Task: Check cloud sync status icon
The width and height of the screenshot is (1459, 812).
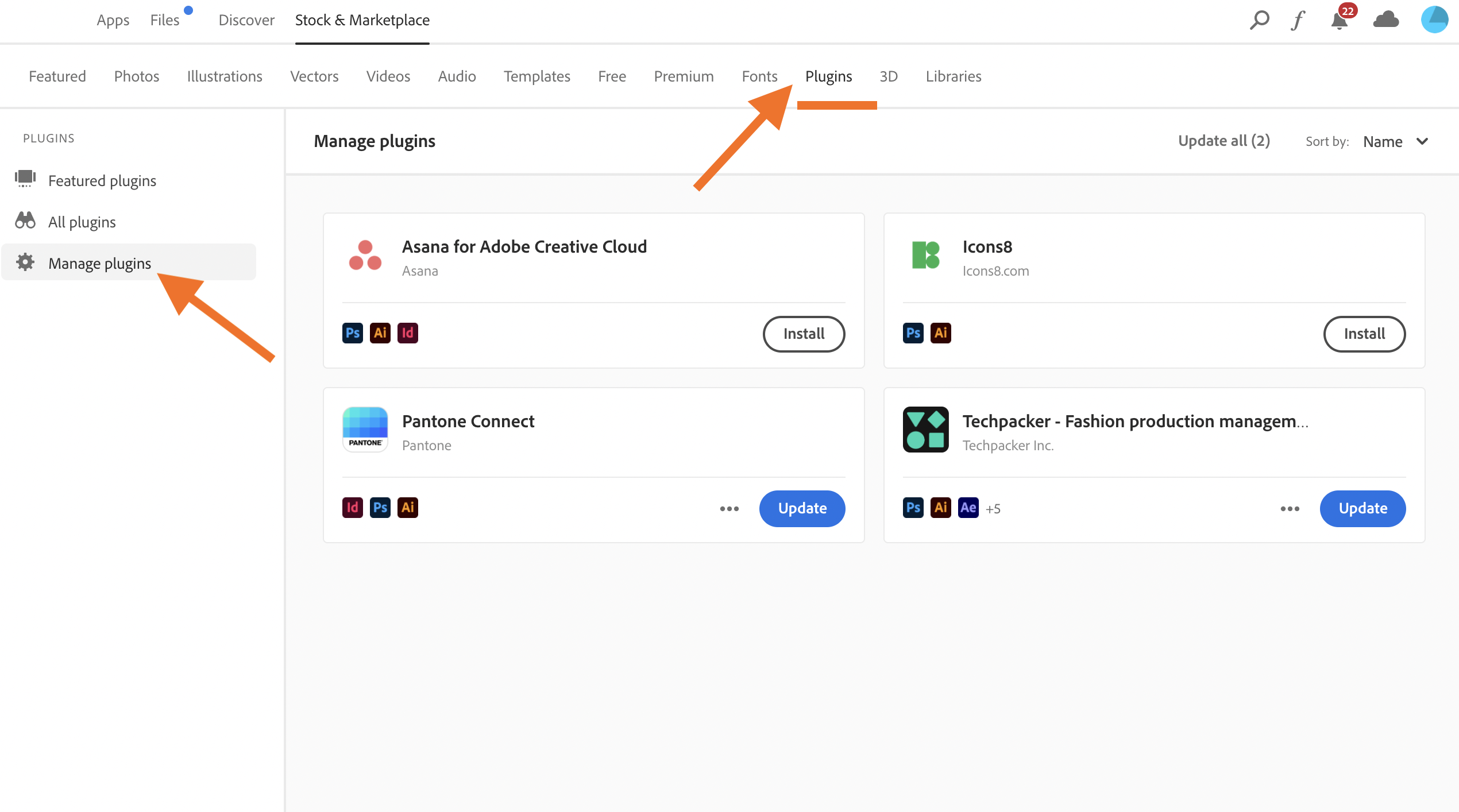Action: [1386, 20]
